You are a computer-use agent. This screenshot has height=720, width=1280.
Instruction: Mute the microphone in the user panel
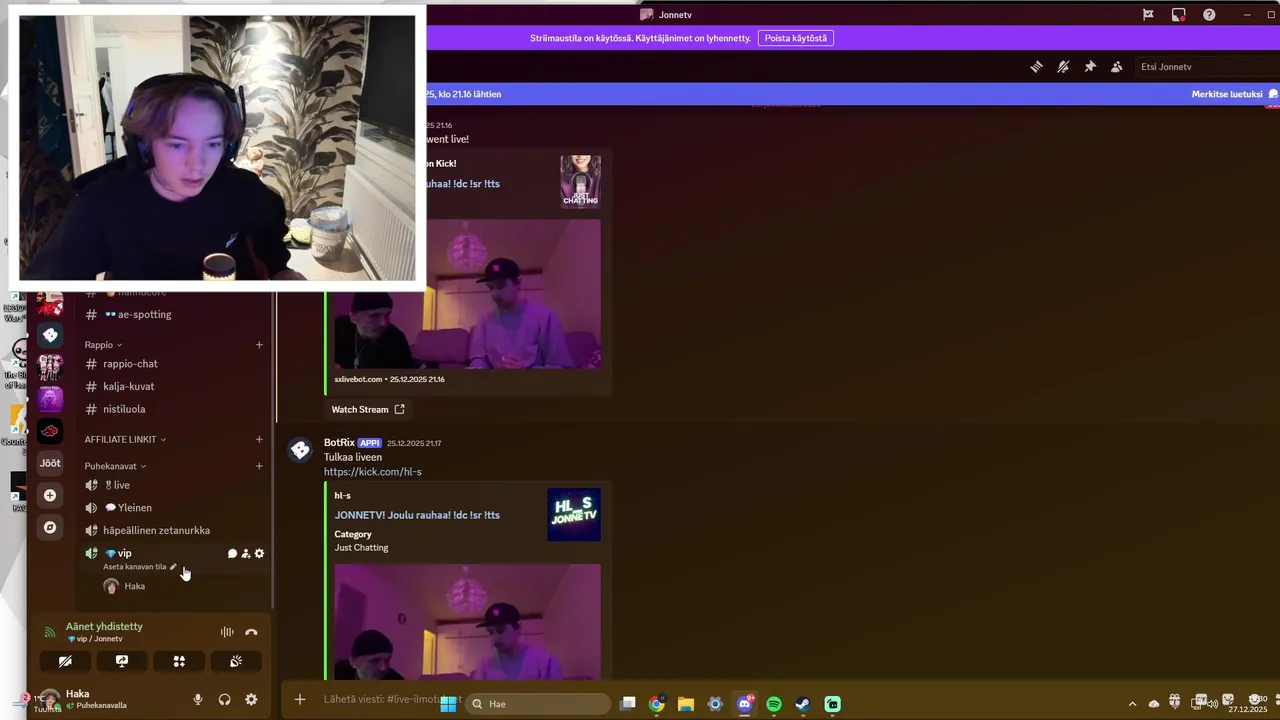198,700
